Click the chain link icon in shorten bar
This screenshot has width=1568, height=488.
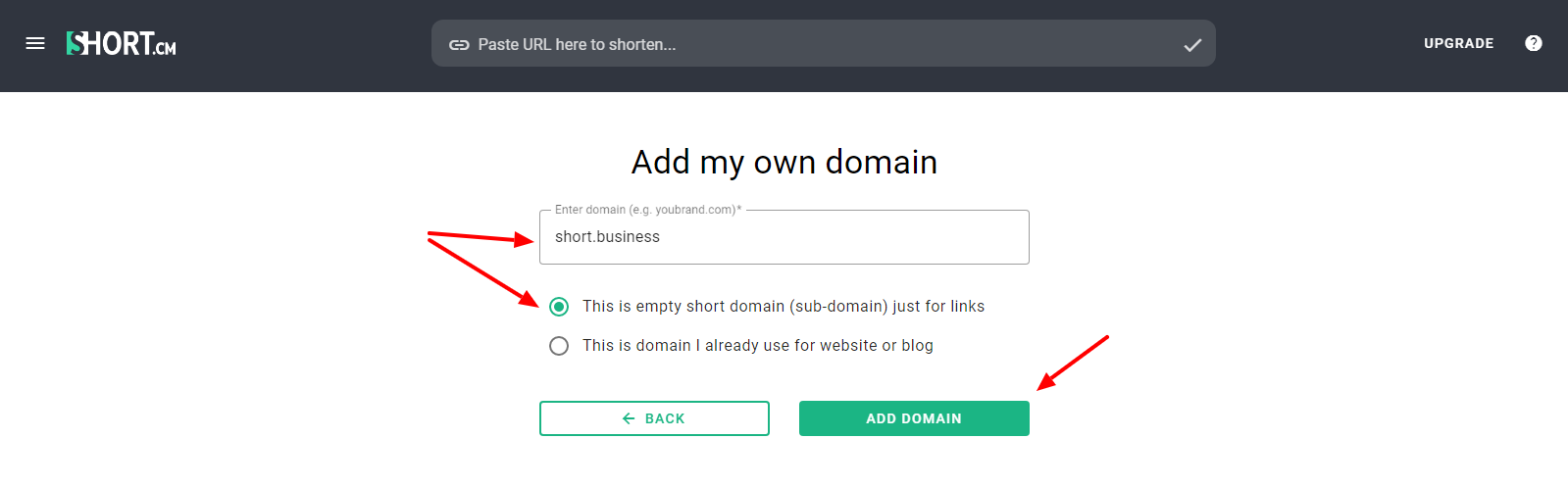coord(459,44)
